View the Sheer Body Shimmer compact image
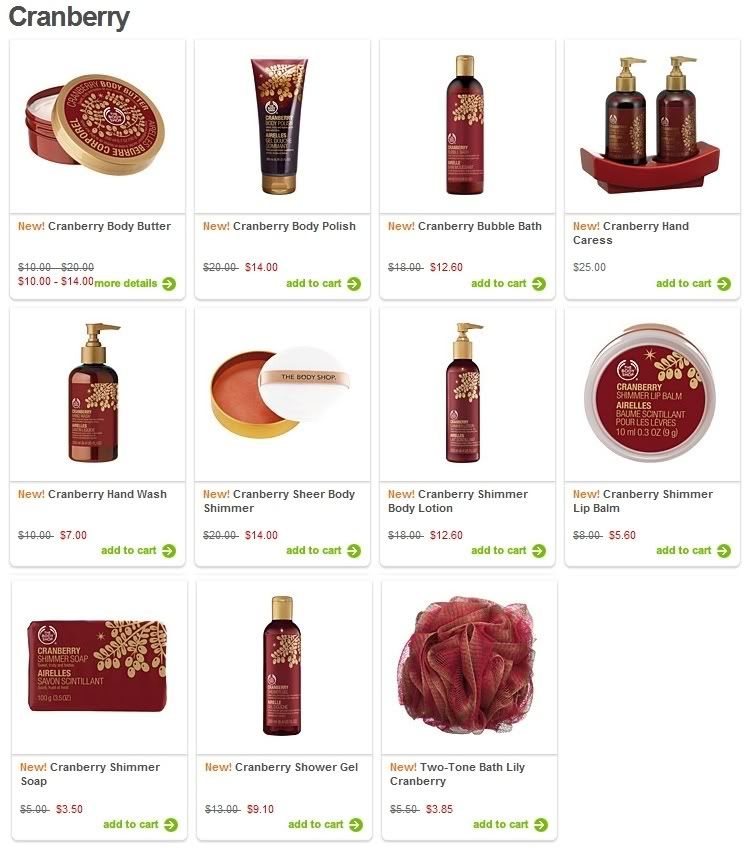Image resolution: width=753 pixels, height=854 pixels. tap(279, 390)
